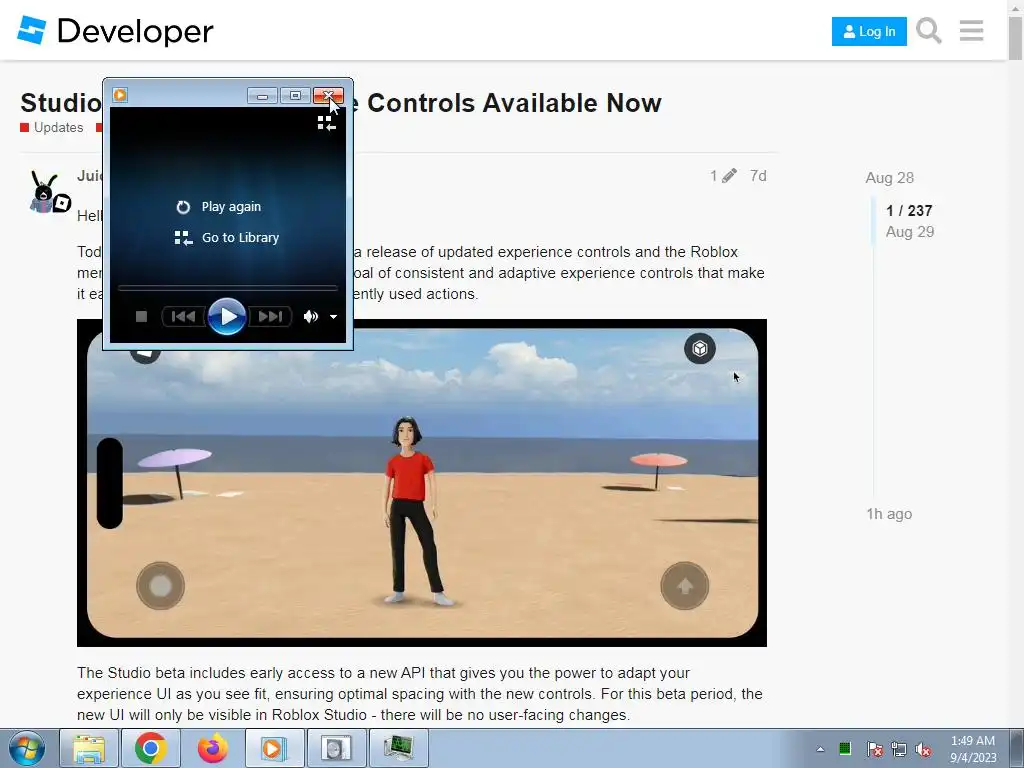Click the Windows Media Player title bar icon
The height and width of the screenshot is (768, 1024).
120,95
